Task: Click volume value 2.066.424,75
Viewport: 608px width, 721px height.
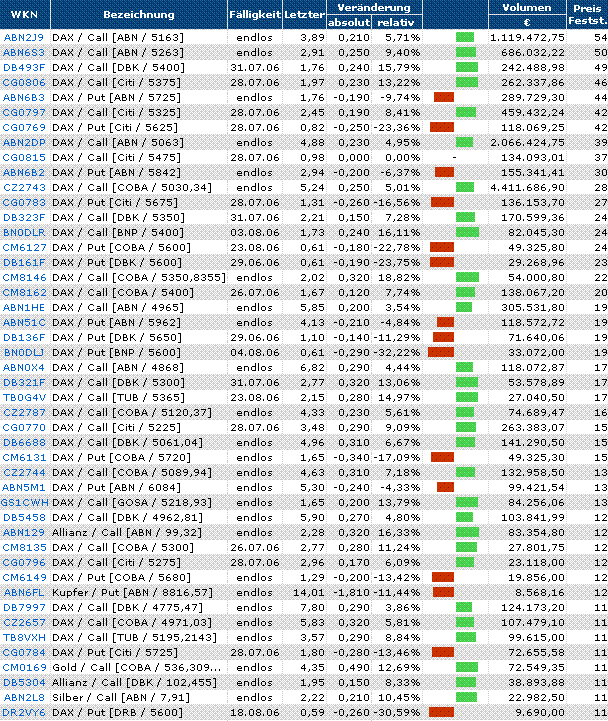Action: (528, 143)
